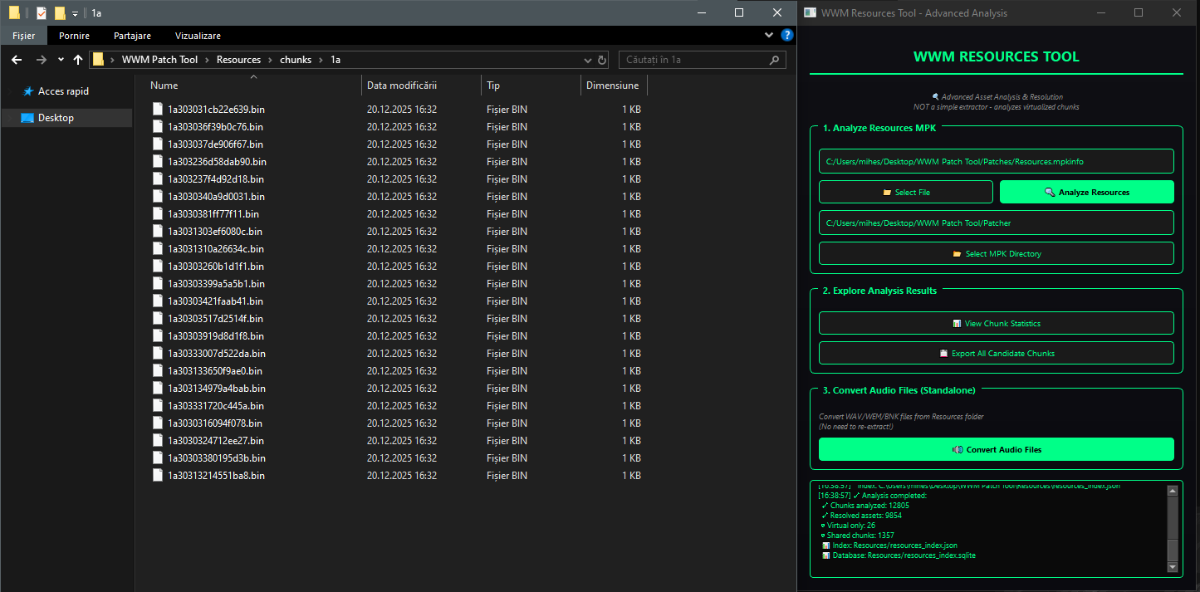1200x592 pixels.
Task: Click the refresh icon in address bar
Action: [x=602, y=60]
